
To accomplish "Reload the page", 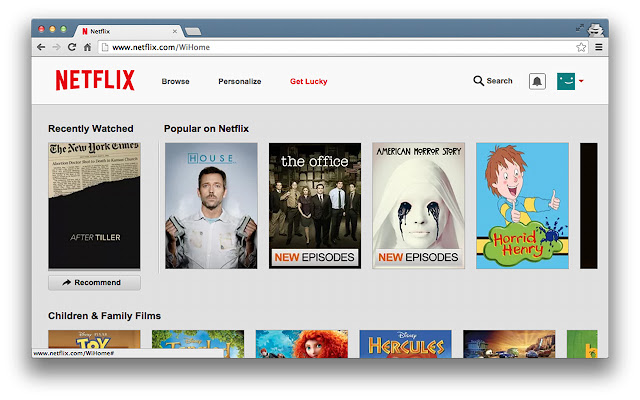I will pos(72,47).
